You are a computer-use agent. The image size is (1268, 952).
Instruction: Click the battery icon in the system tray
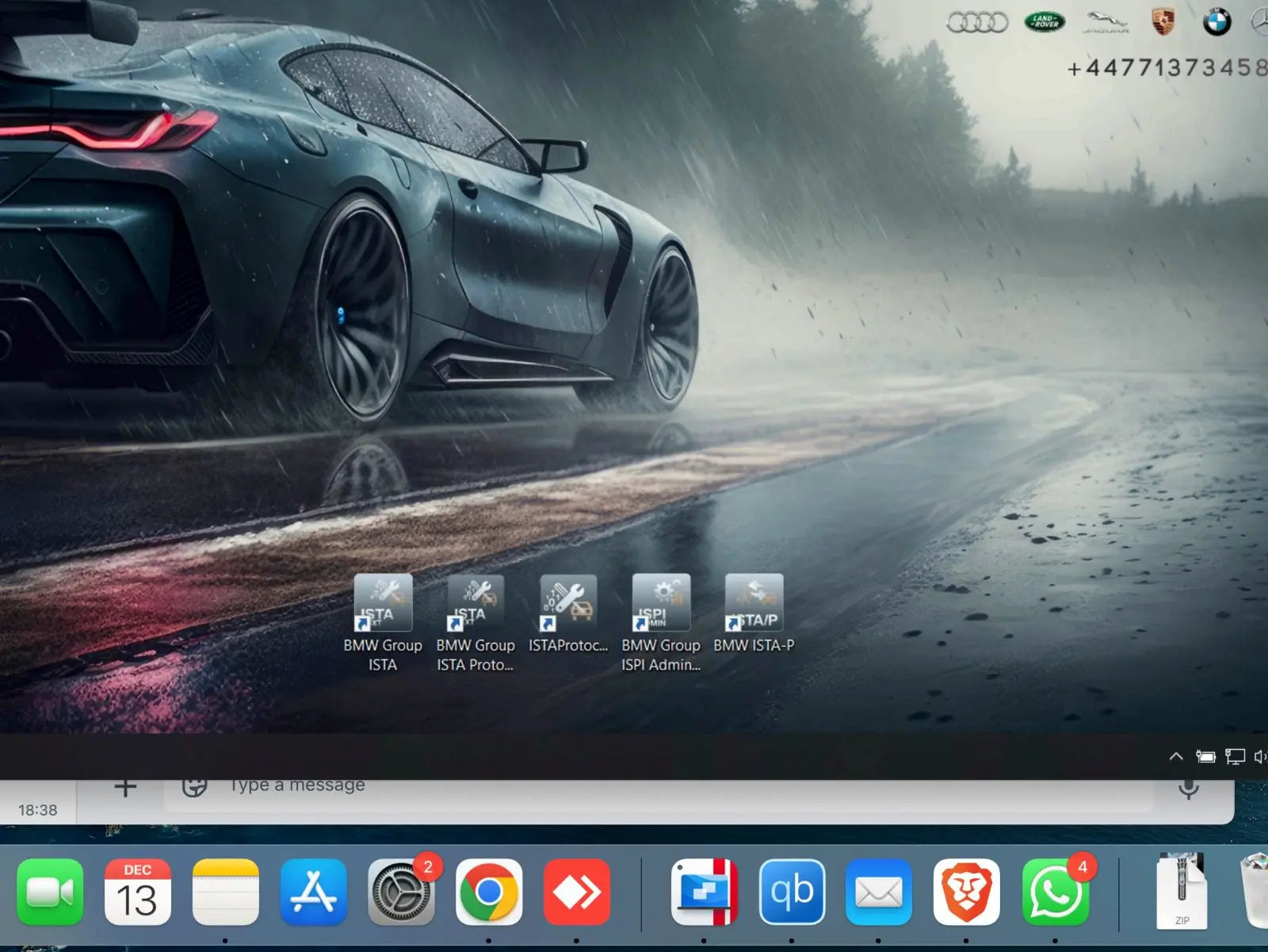click(x=1205, y=757)
